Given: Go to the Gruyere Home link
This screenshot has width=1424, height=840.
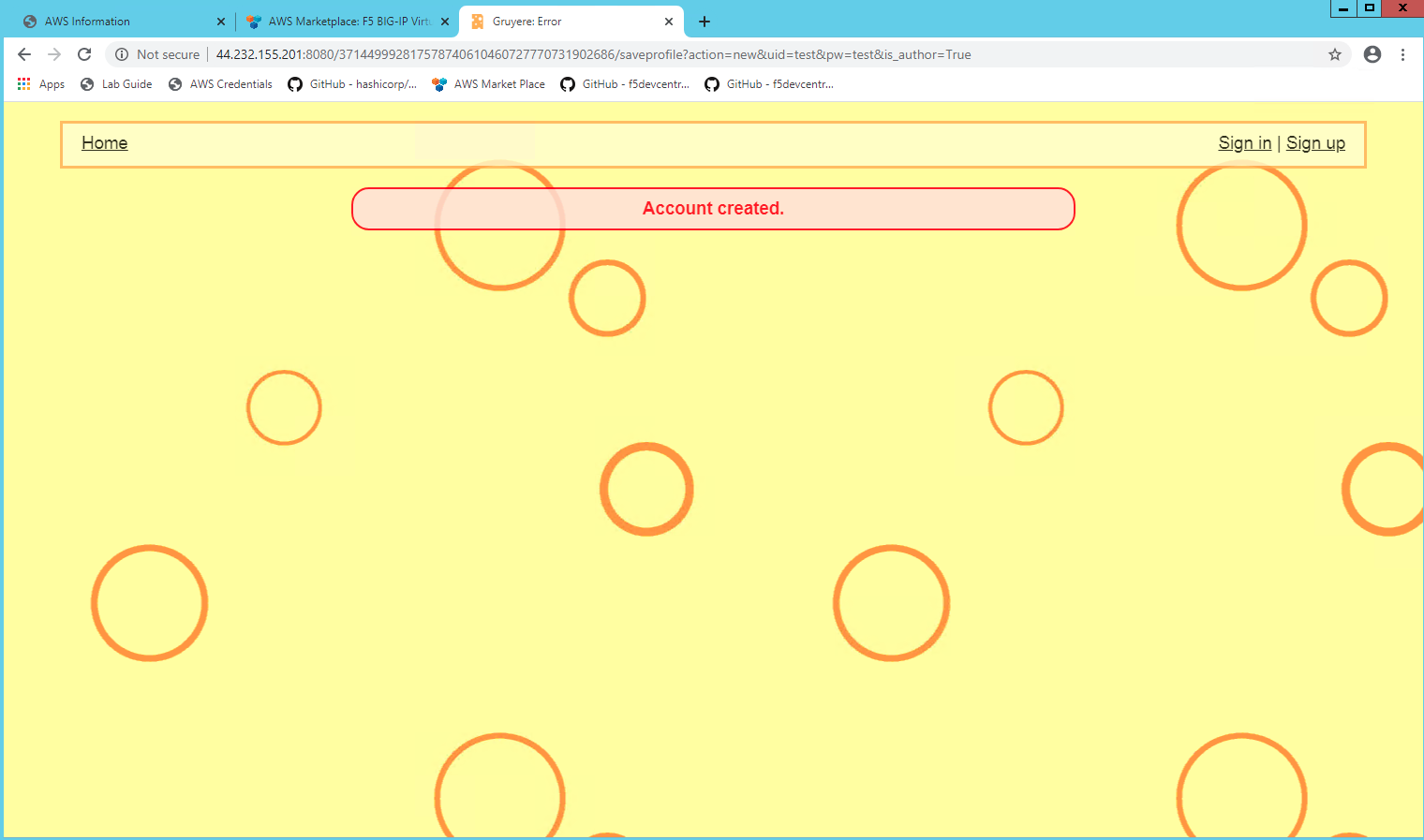Looking at the screenshot, I should coord(104,143).
